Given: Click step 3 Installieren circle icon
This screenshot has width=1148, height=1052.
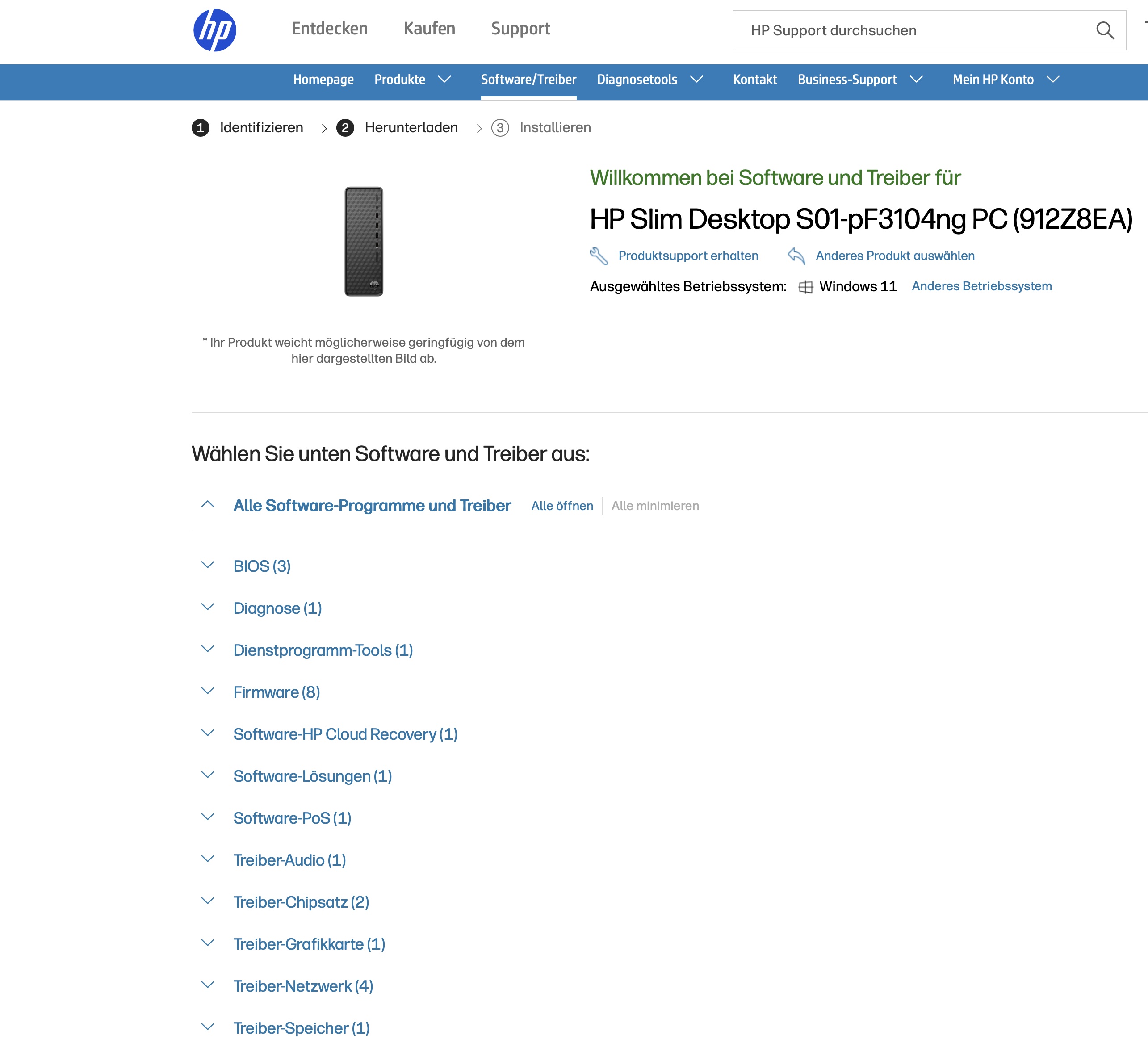Looking at the screenshot, I should (x=500, y=128).
